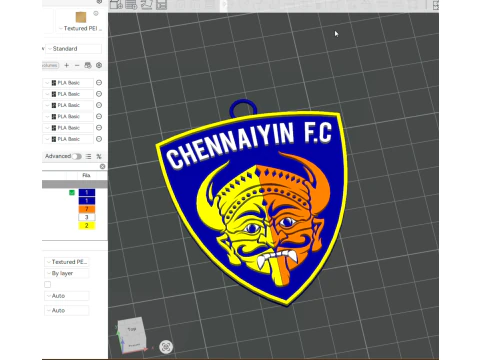The image size is (480, 360).
Task: Click the blue keychain ring on the badge
Action: pyautogui.click(x=243, y=107)
